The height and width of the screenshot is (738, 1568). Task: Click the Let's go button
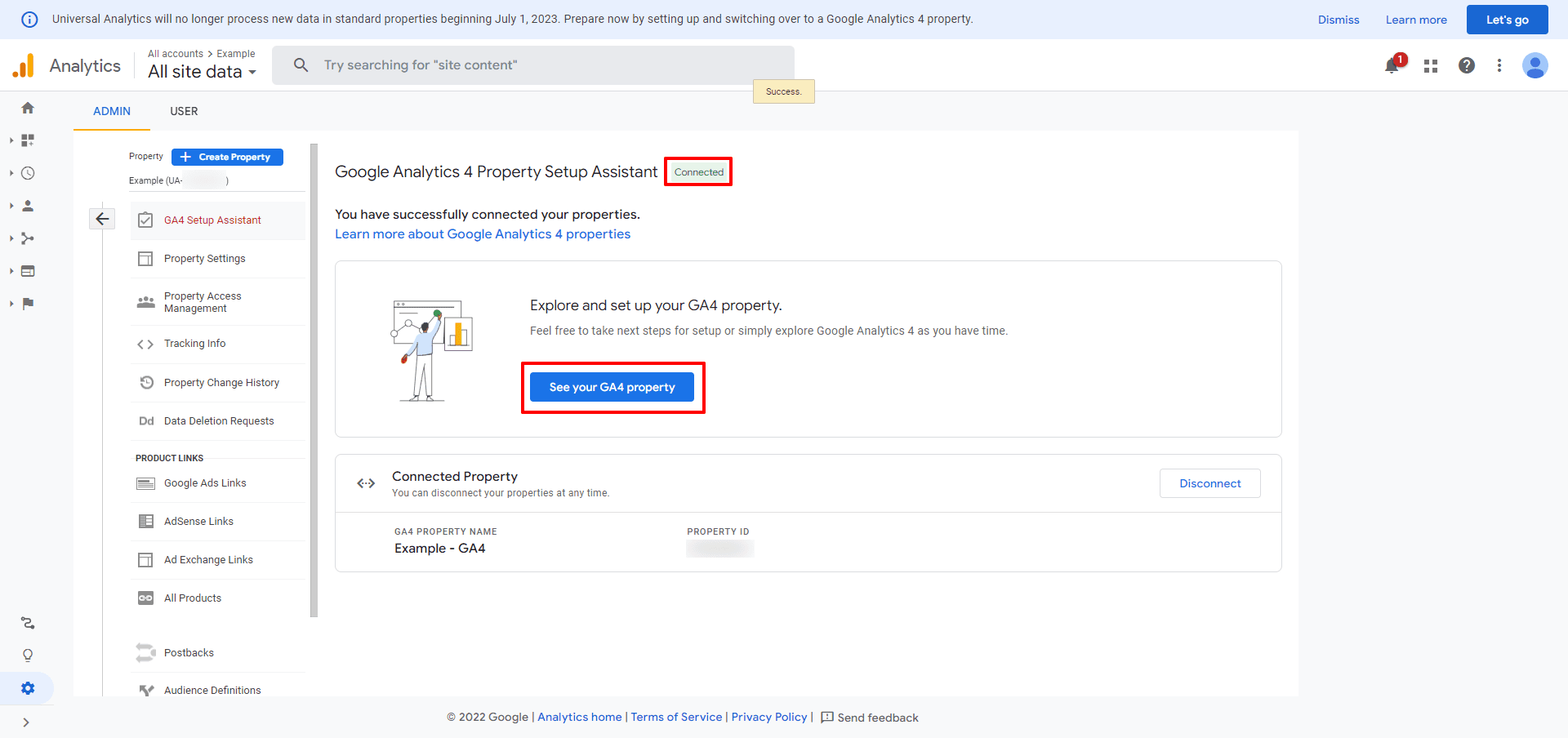point(1507,20)
